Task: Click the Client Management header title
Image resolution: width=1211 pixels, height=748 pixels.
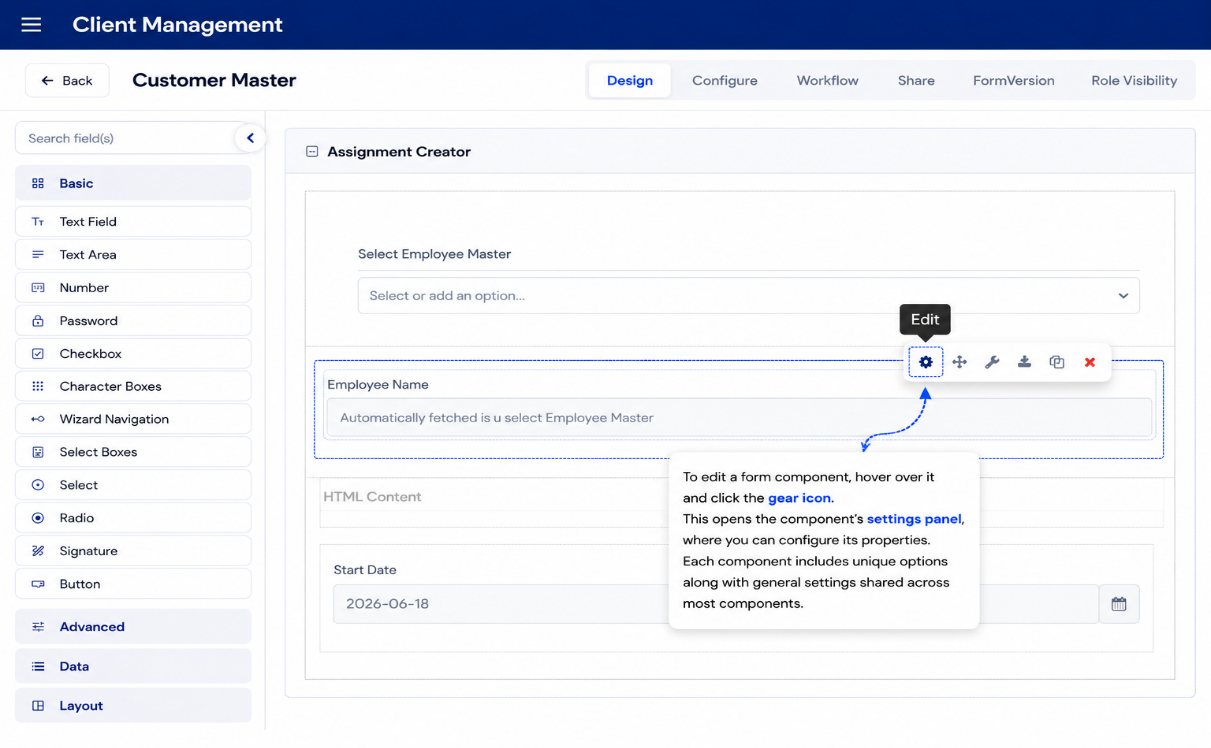Action: coord(177,24)
